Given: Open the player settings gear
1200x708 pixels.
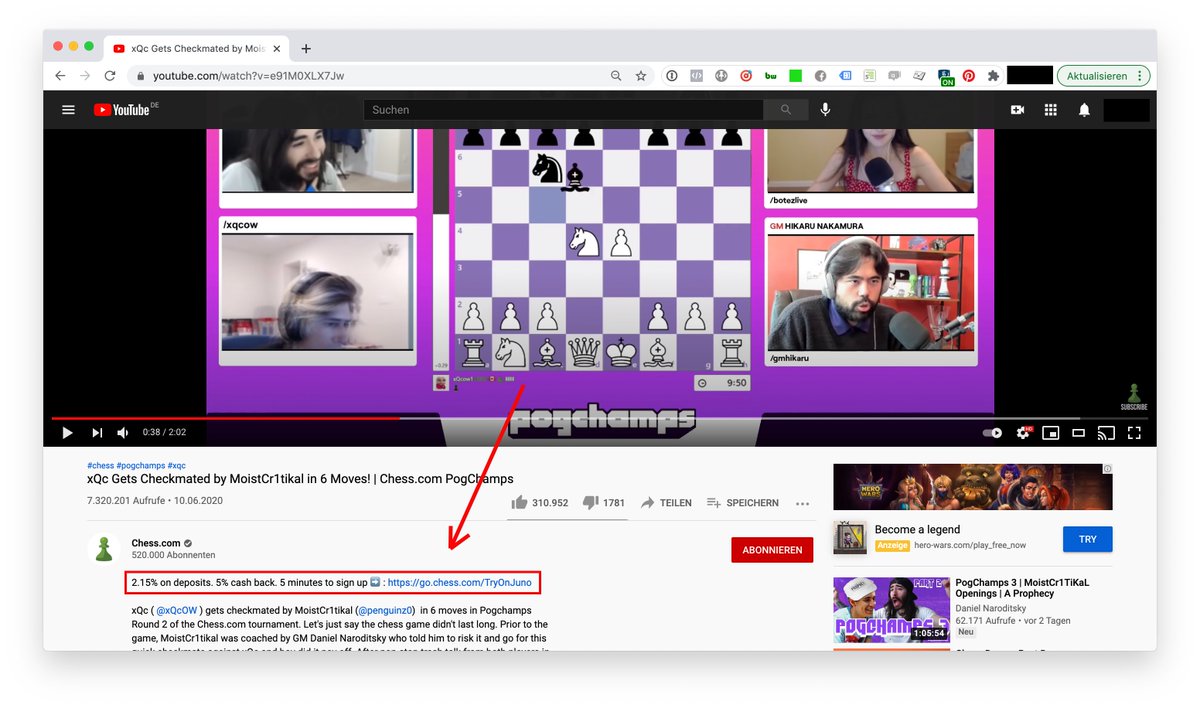Looking at the screenshot, I should pos(1023,432).
